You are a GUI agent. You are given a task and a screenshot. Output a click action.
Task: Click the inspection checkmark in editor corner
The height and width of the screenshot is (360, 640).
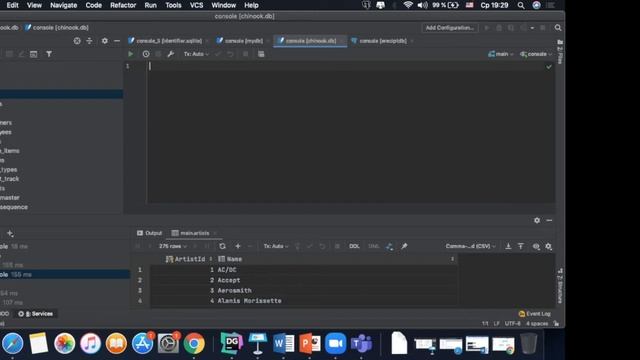(x=549, y=67)
